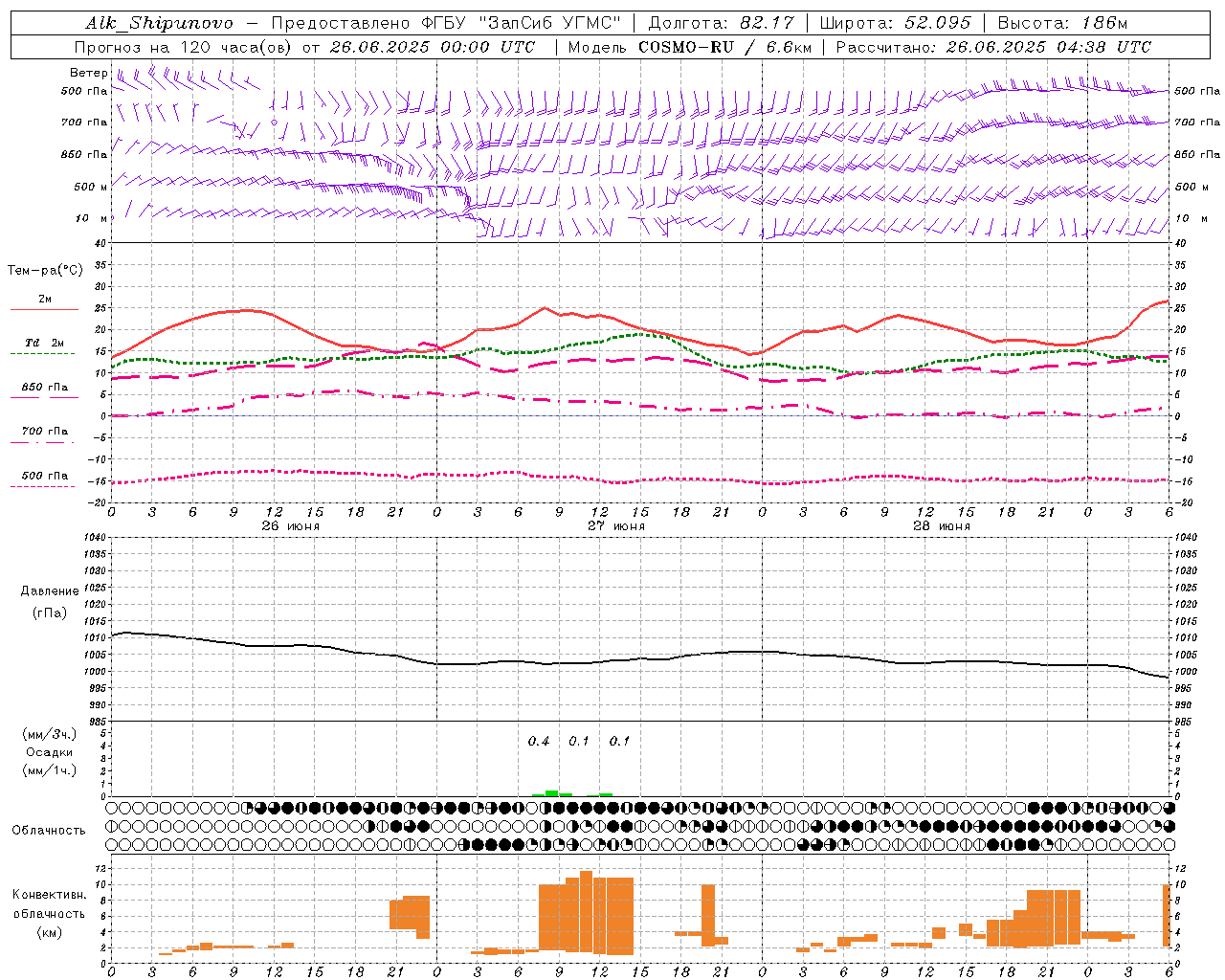1225x980 pixels.
Task: Click the Осадки panel label
Action: (x=50, y=752)
